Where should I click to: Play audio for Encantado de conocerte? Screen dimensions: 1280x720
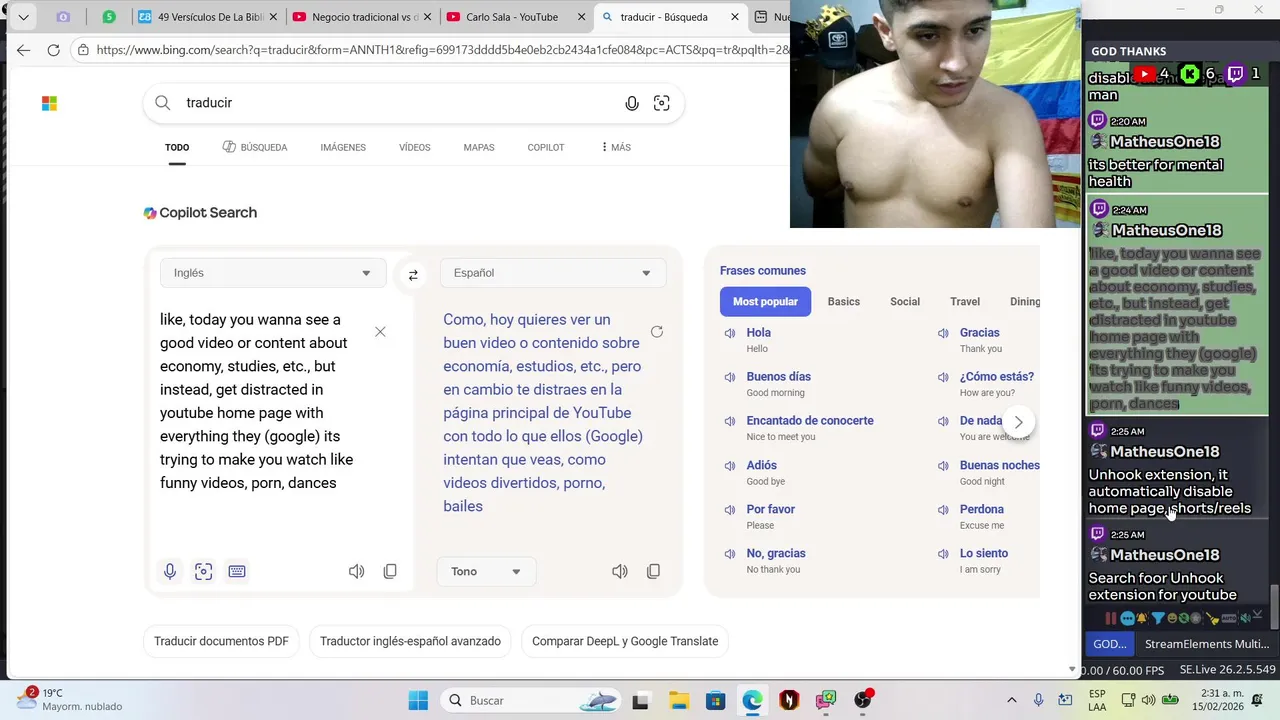730,421
